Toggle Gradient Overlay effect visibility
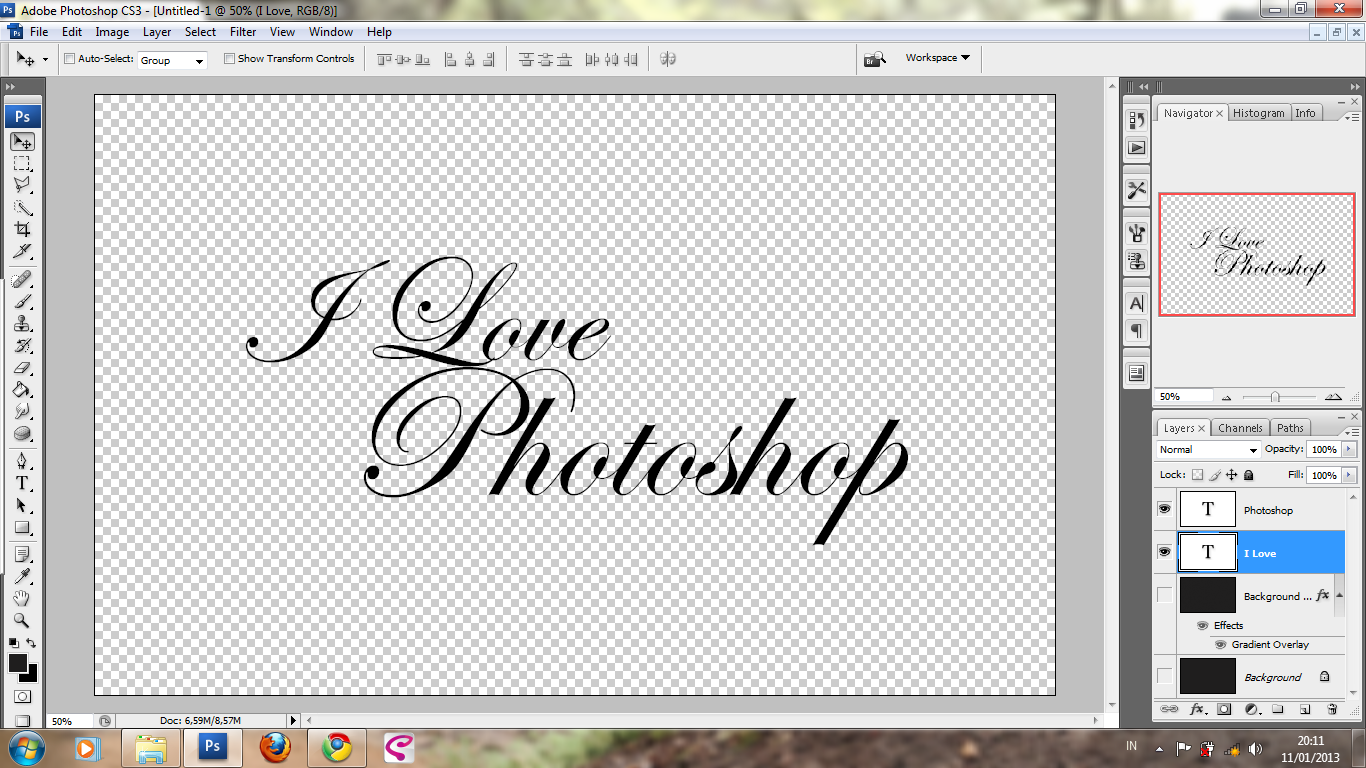 click(1220, 644)
